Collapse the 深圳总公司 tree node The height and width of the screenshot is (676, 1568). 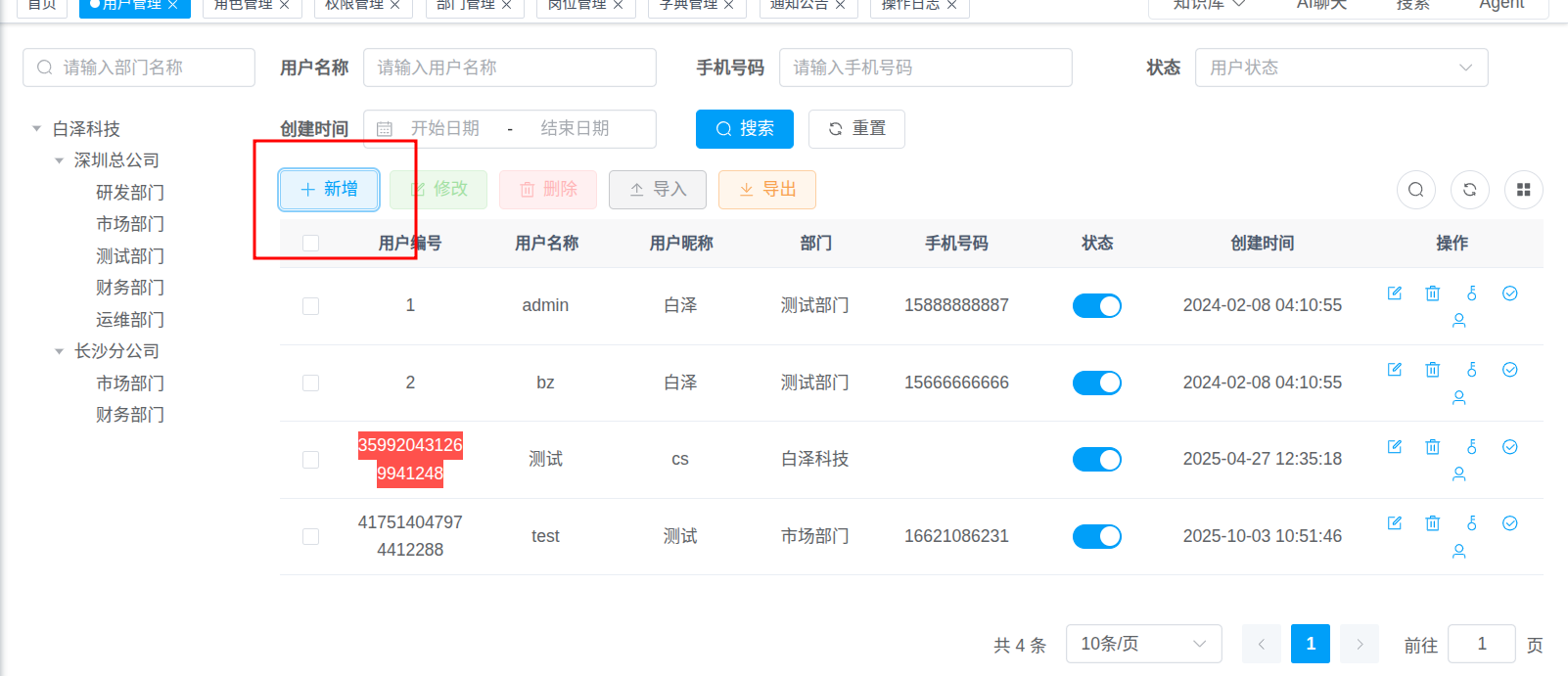(x=60, y=160)
